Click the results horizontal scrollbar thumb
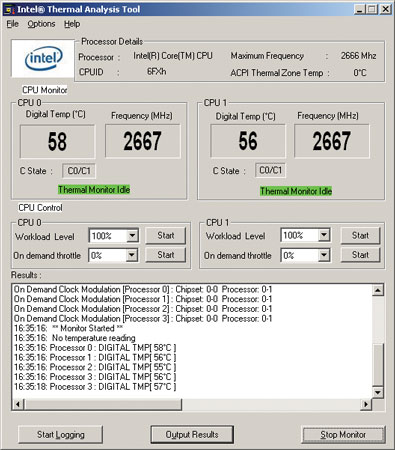 click(x=103, y=404)
